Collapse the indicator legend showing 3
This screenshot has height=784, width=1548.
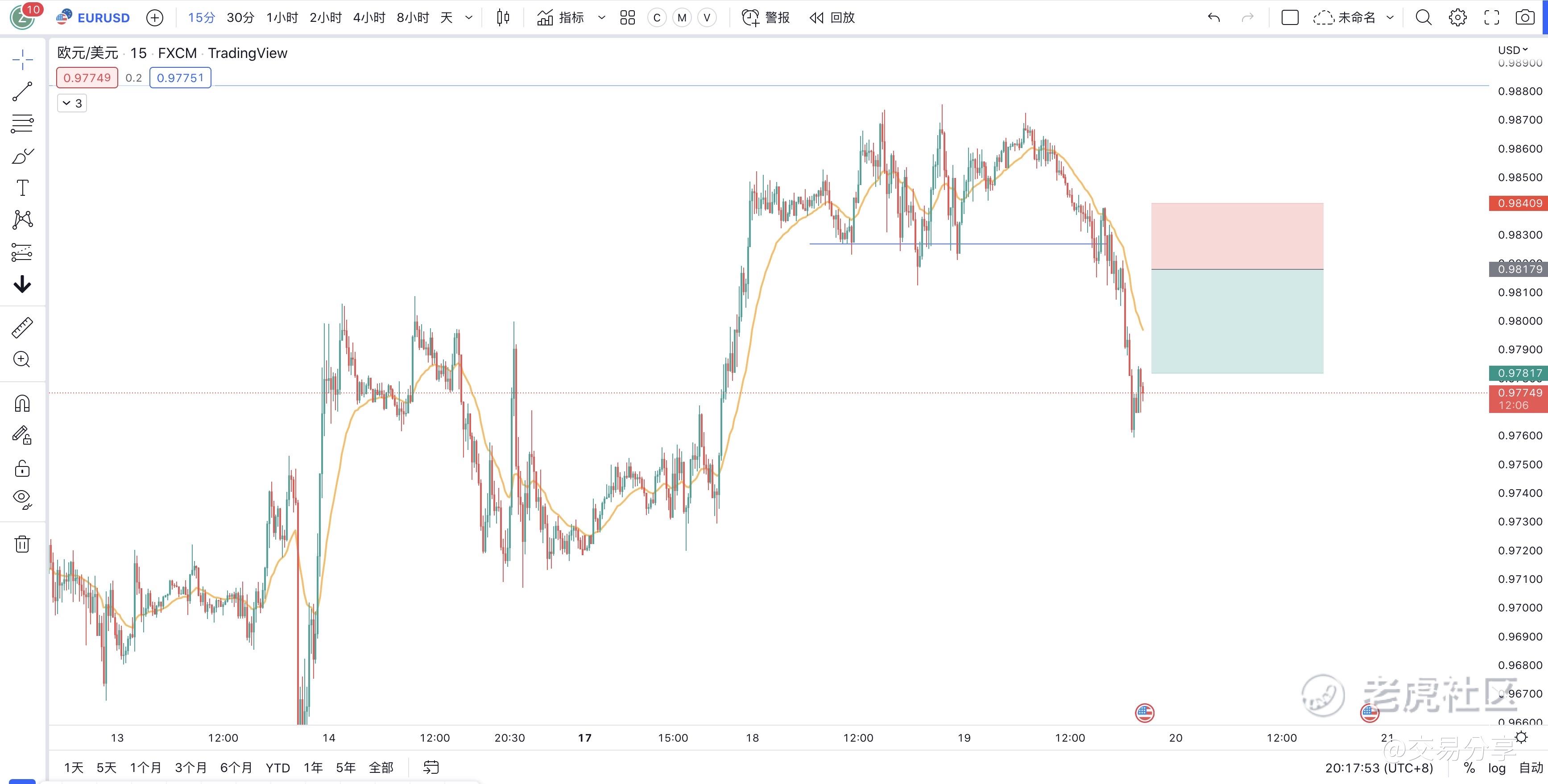click(71, 103)
